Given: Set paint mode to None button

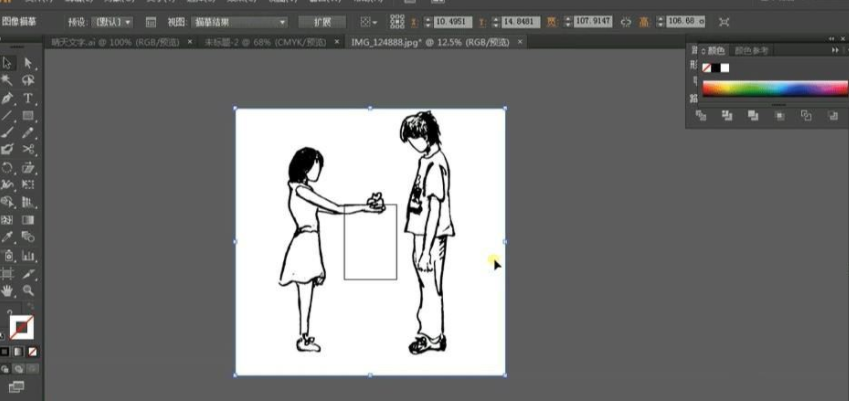Looking at the screenshot, I should 32,352.
